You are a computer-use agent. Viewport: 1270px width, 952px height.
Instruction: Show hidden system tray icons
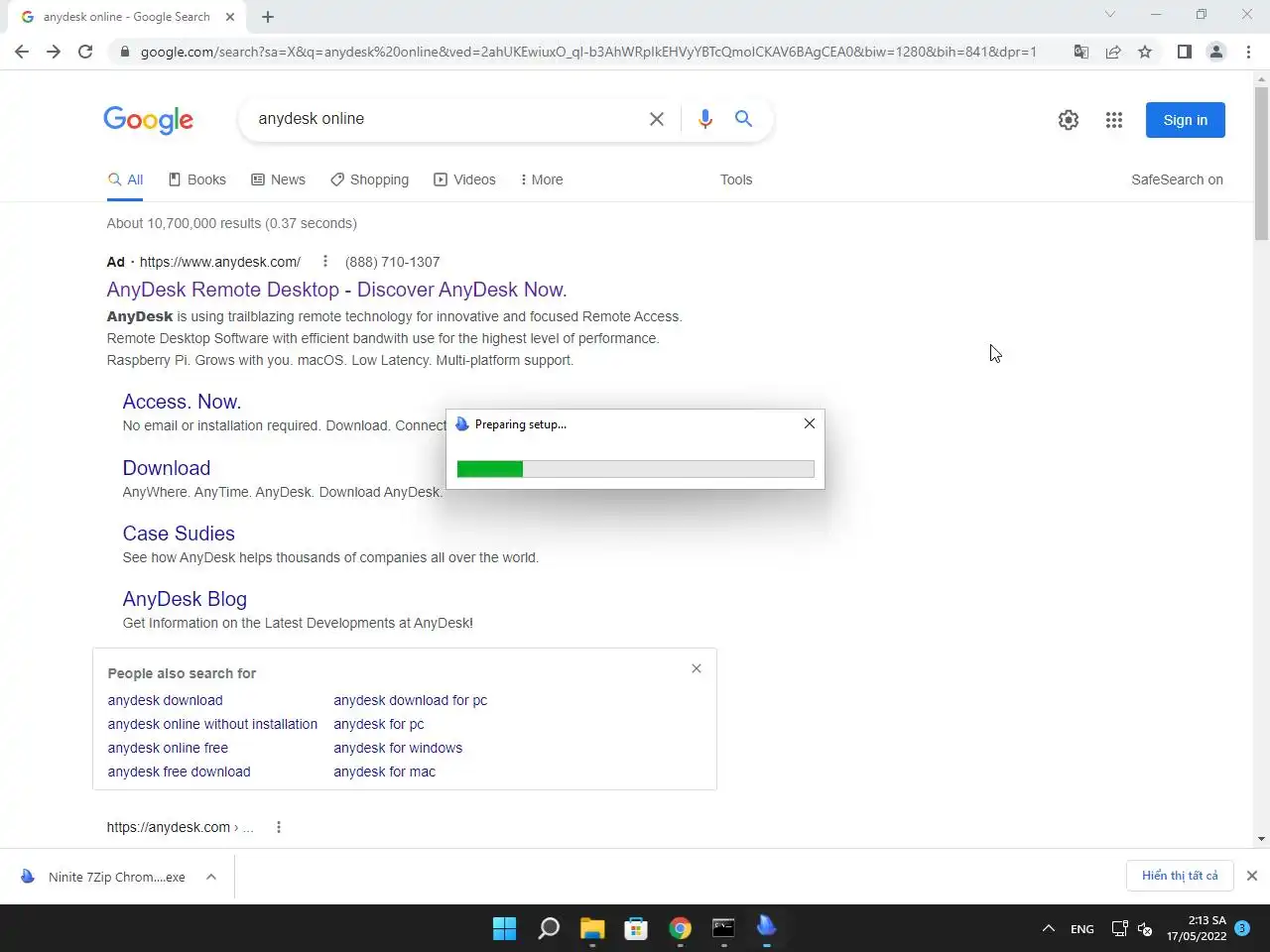click(1048, 929)
